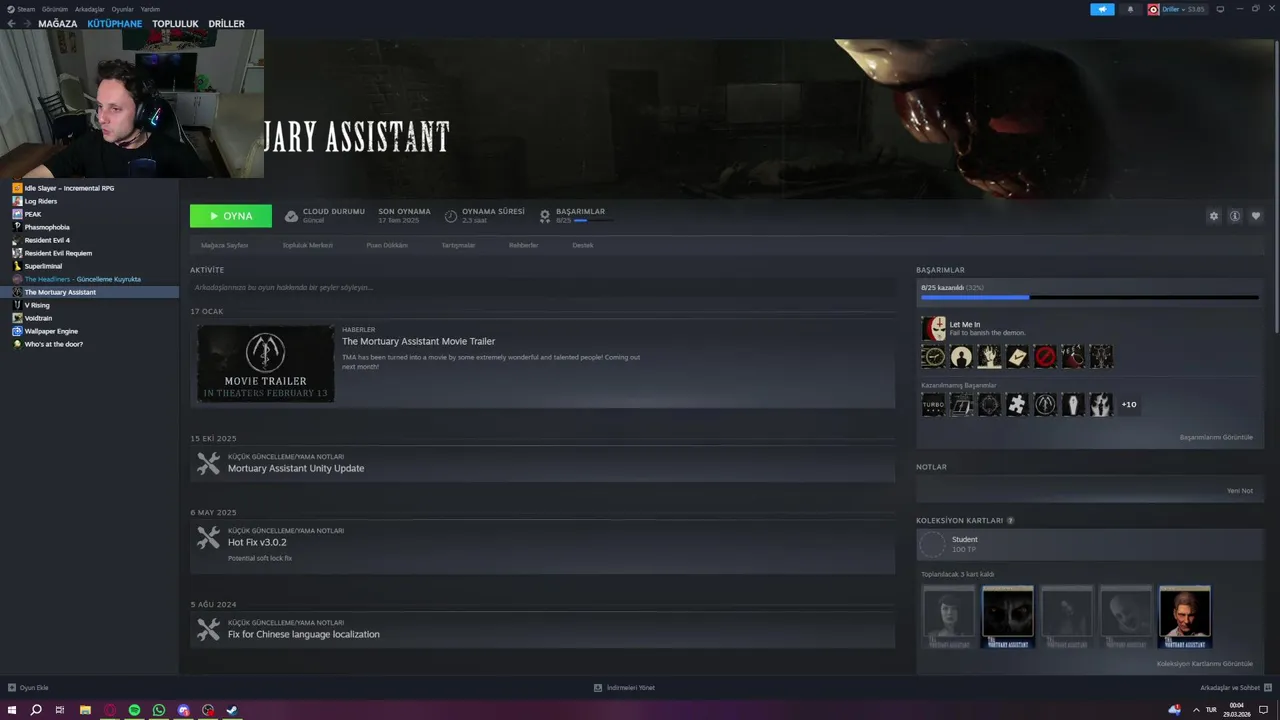Click the blue announcements megaphone icon
Viewport: 1280px width, 720px height.
[1102, 9]
